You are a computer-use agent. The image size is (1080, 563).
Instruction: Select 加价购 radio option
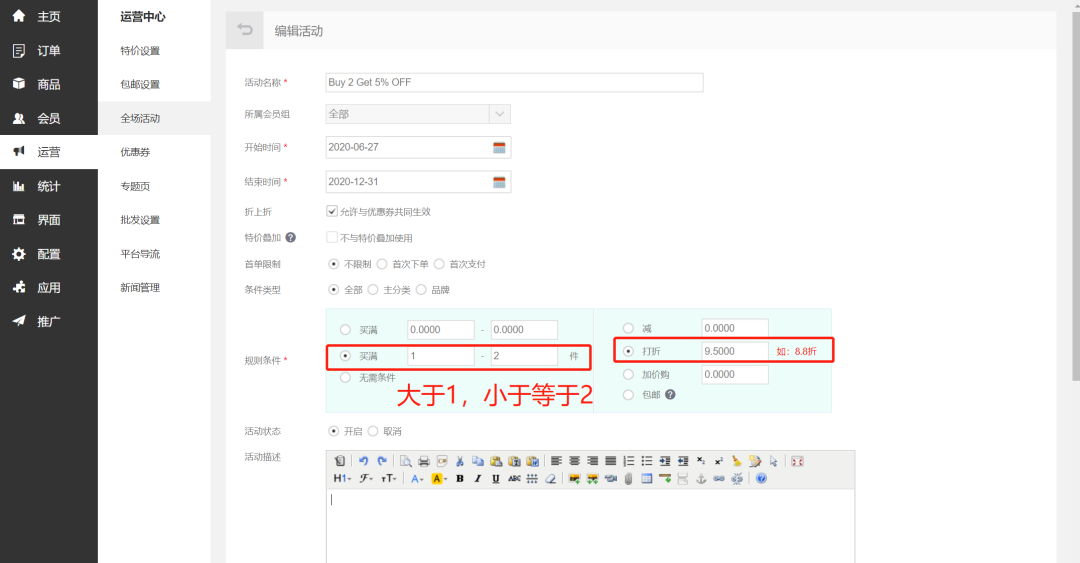click(x=628, y=374)
